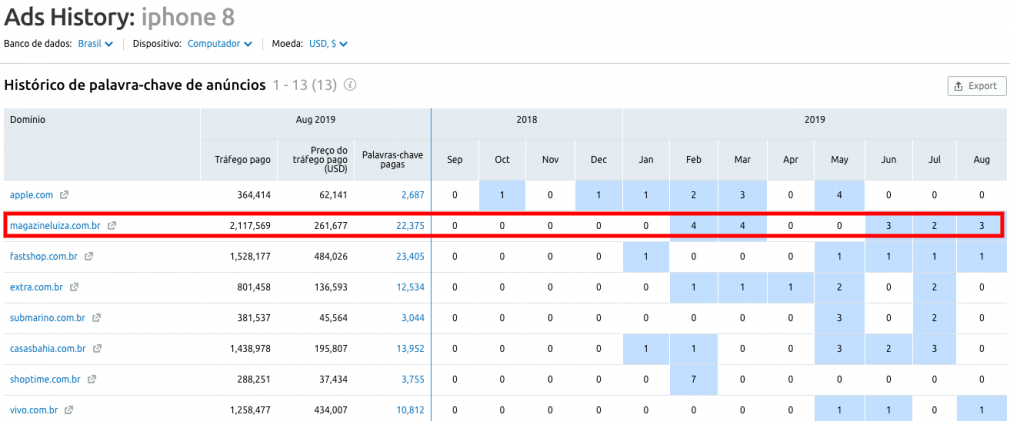This screenshot has width=1010, height=421.
Task: Click apple.com May 2019 cell showing 4
Action: [x=839, y=195]
